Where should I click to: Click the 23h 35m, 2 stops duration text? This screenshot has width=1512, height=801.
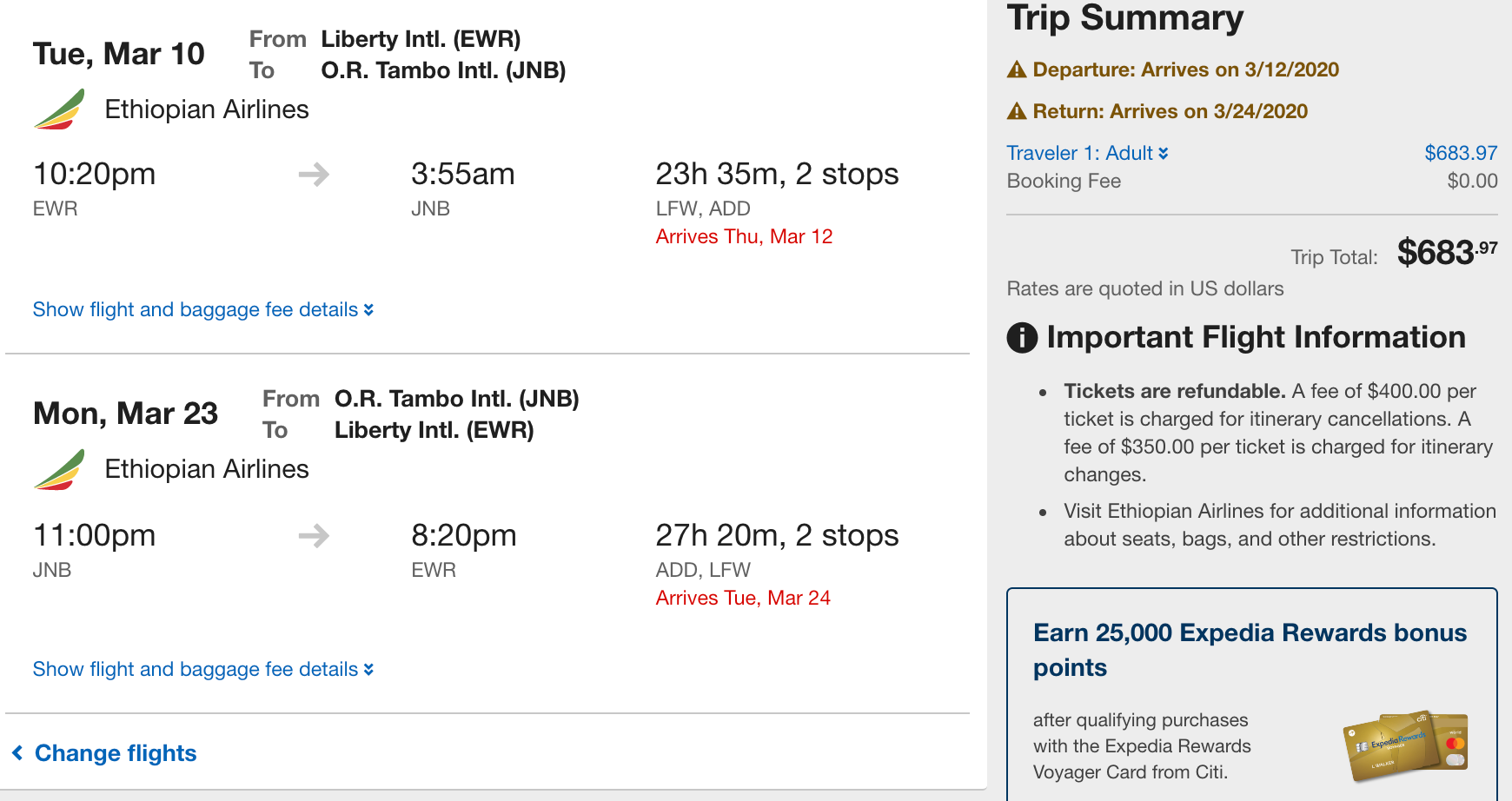tap(777, 175)
